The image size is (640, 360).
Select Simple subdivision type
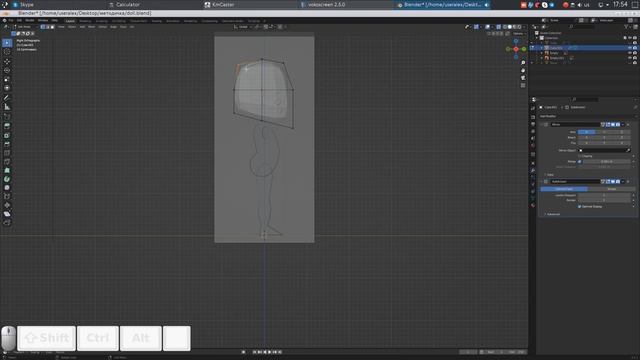[x=611, y=189]
